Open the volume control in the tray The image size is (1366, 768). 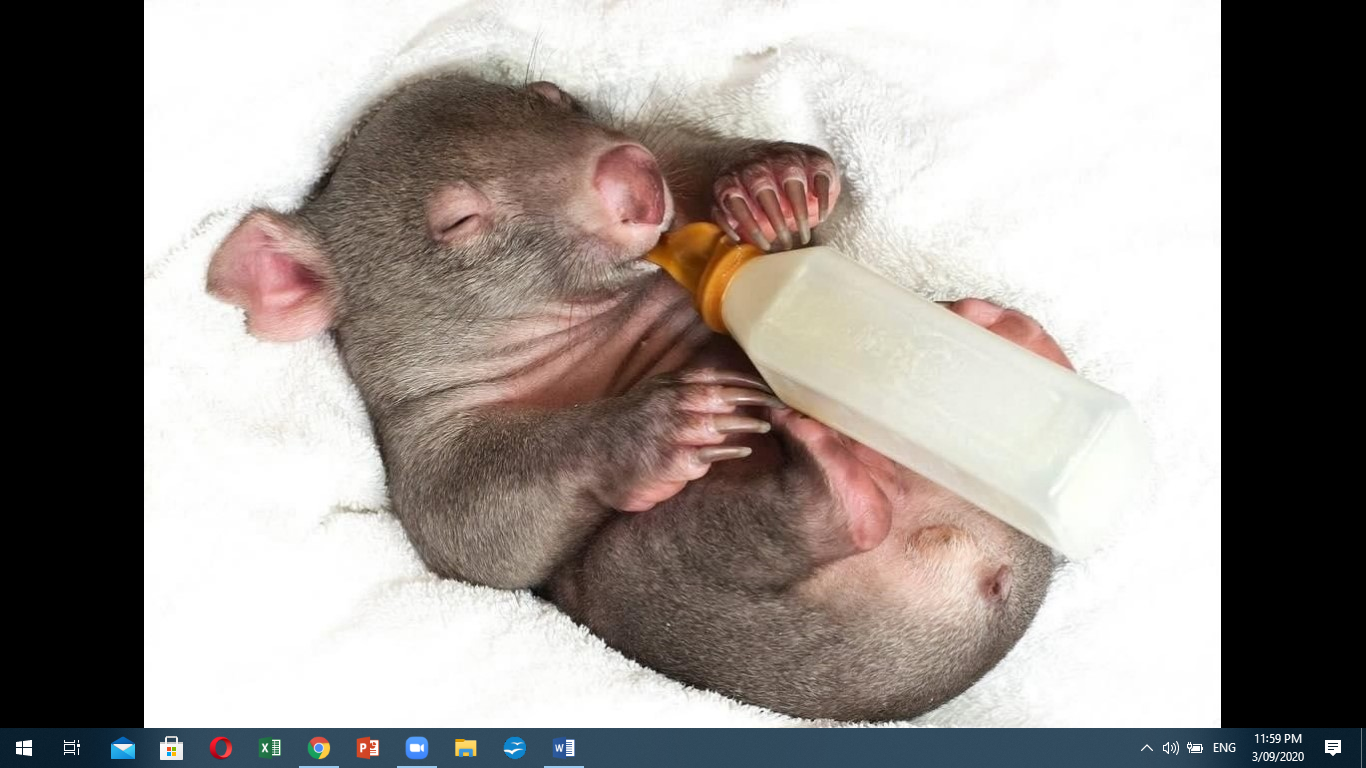[1170, 748]
